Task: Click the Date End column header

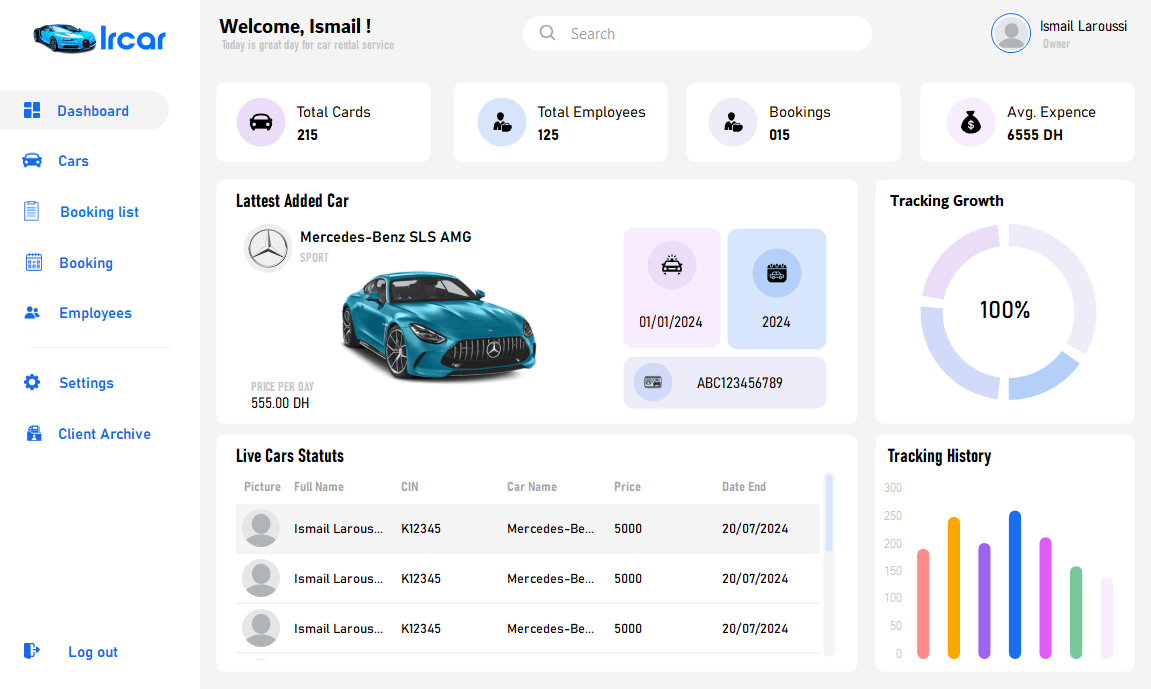Action: point(744,486)
